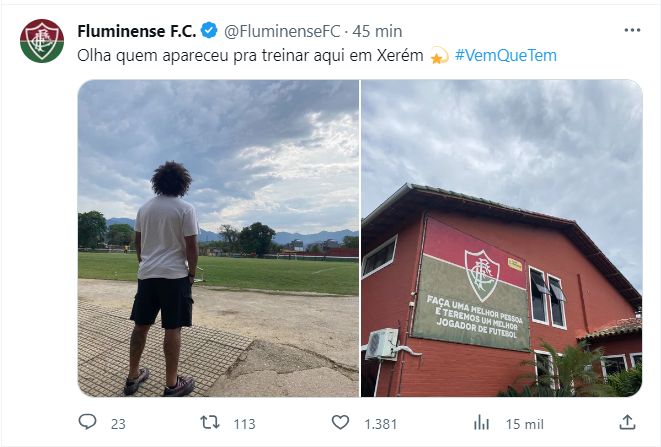Click the 23 replies count

118,424
